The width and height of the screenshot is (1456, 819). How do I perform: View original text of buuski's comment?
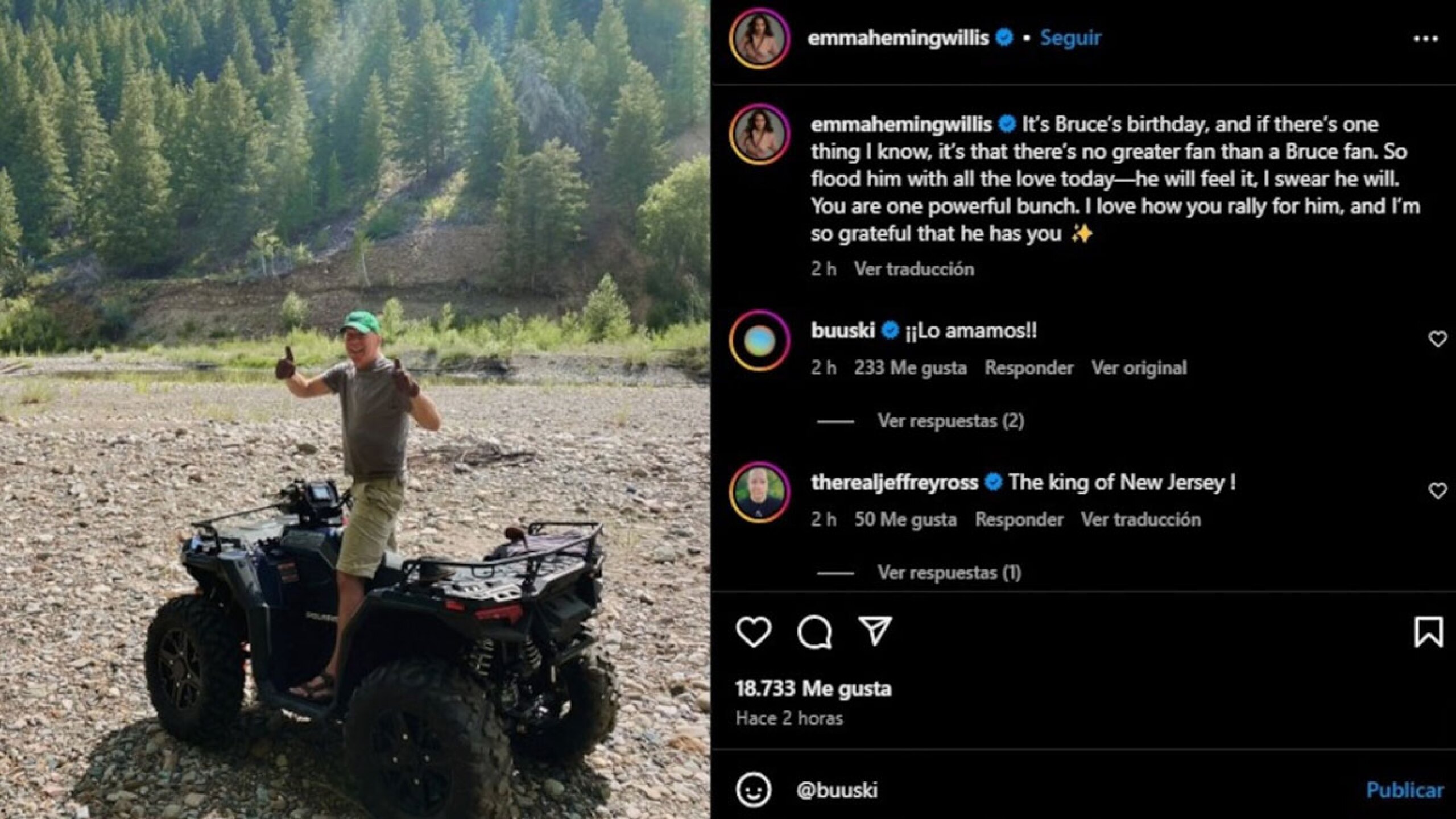click(x=1139, y=368)
